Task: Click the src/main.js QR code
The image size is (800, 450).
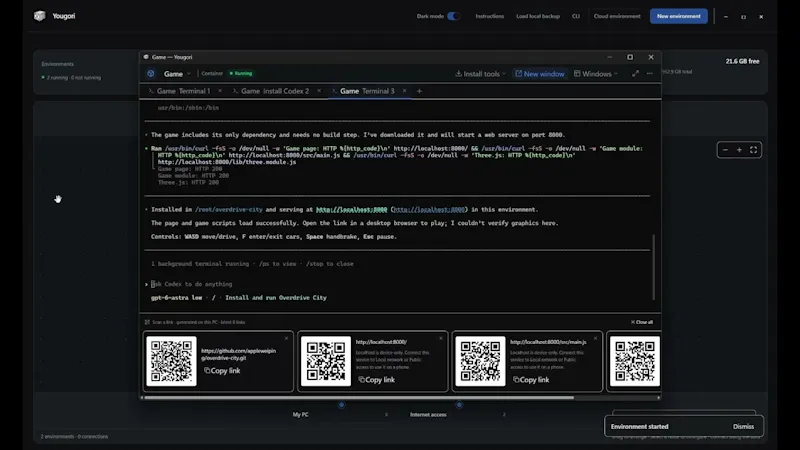Action: pos(481,361)
